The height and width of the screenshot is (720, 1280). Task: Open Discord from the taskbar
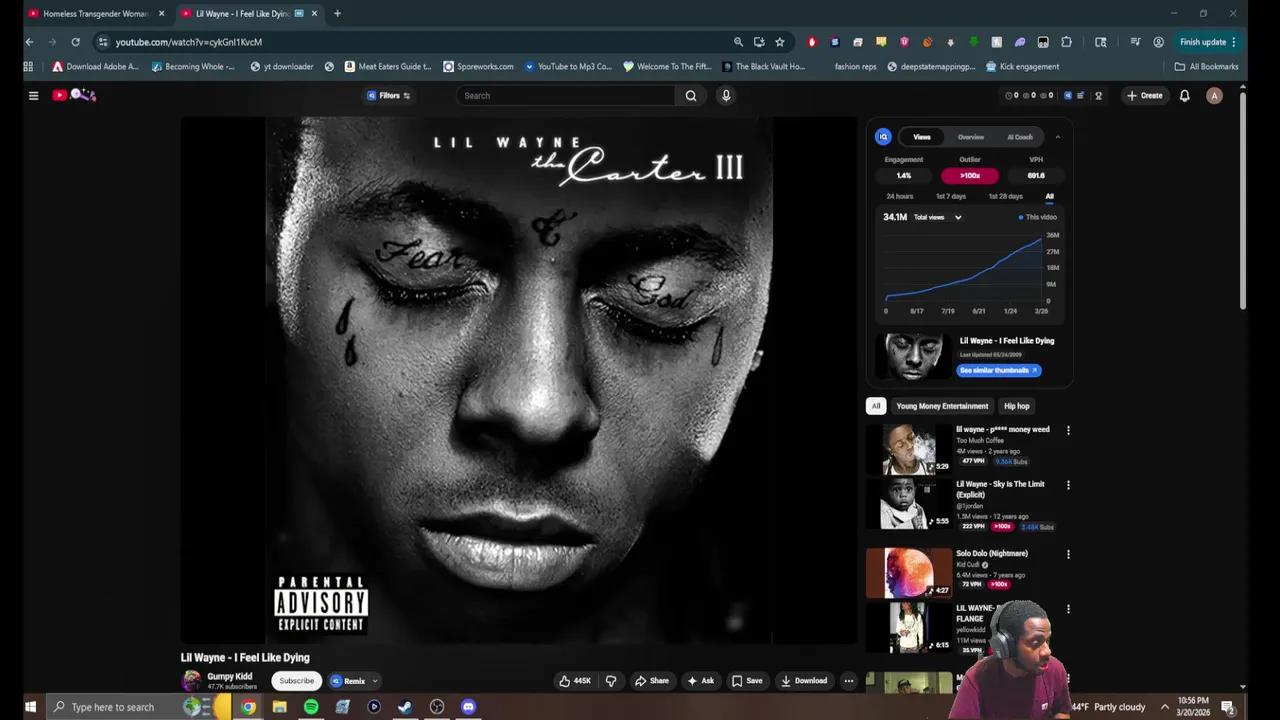coord(468,707)
